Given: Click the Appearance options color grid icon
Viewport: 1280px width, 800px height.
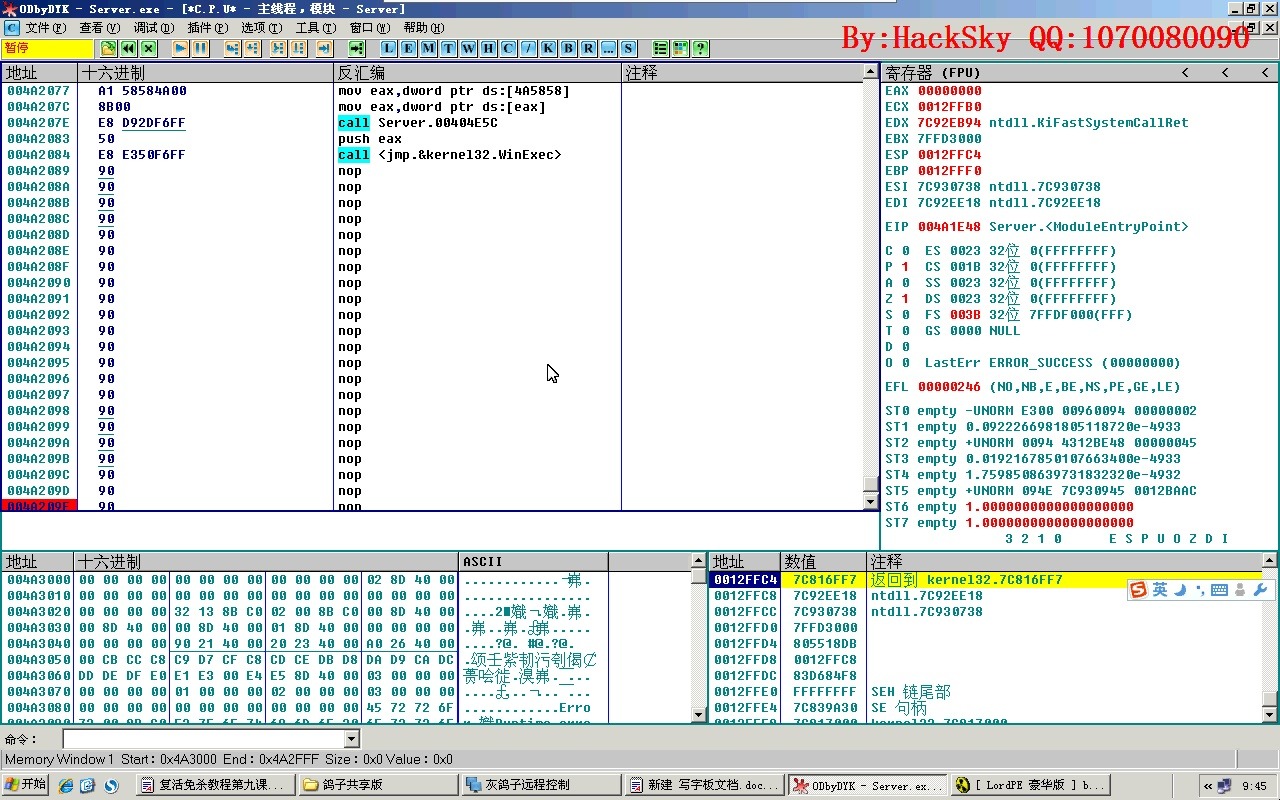Looking at the screenshot, I should 680,48.
